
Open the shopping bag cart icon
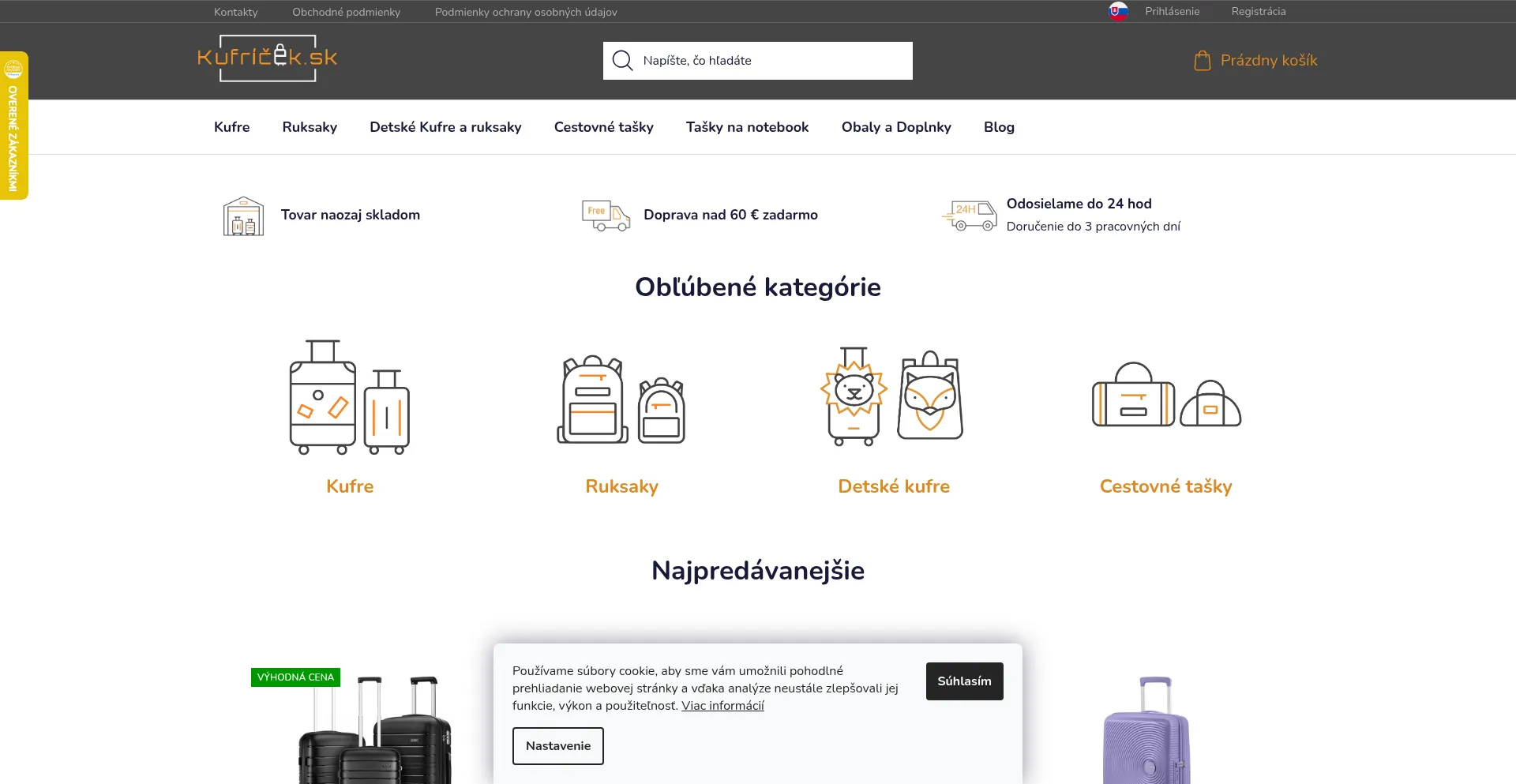click(x=1202, y=61)
